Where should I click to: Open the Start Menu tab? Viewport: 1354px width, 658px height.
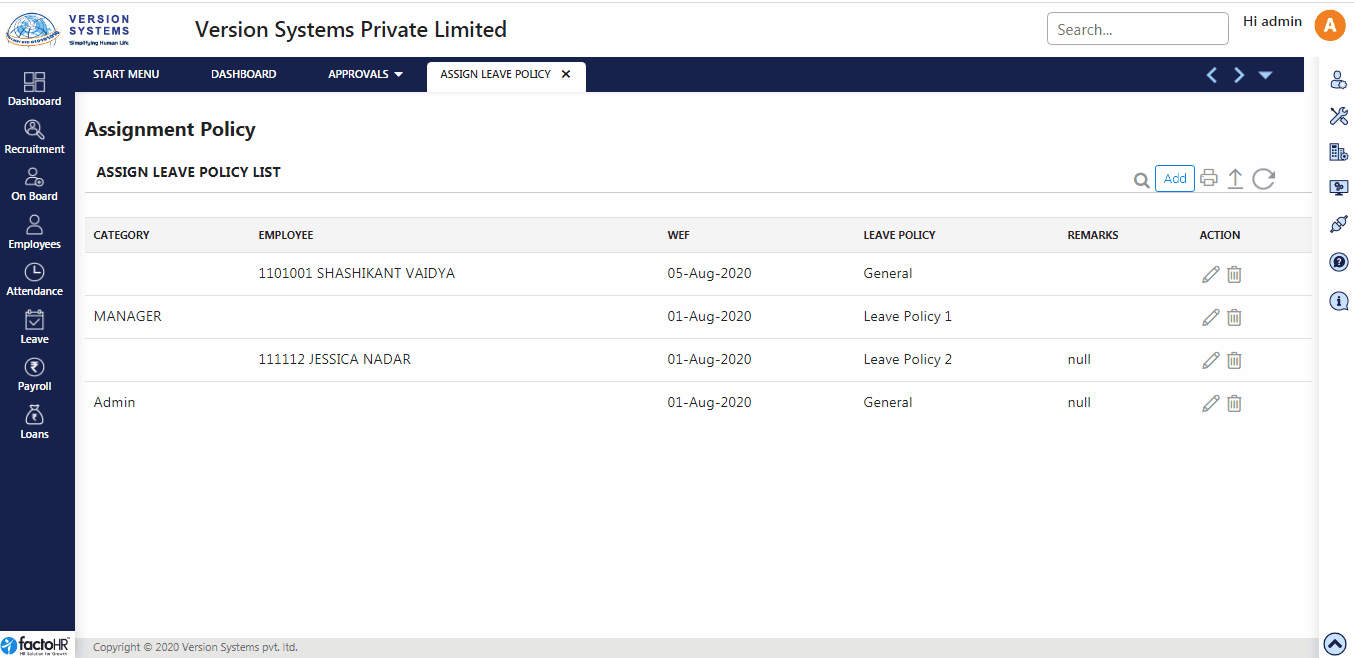[x=126, y=74]
